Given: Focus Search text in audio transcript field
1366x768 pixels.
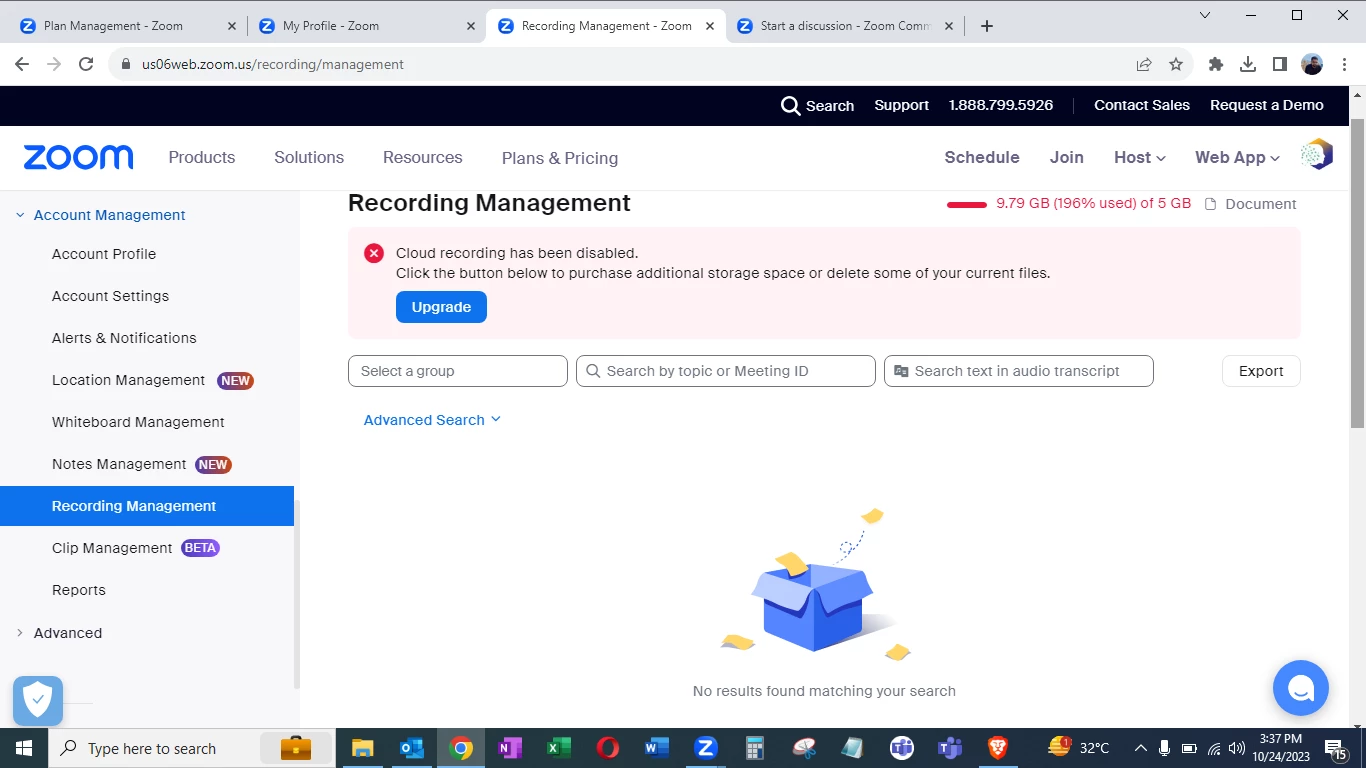Looking at the screenshot, I should point(1019,371).
